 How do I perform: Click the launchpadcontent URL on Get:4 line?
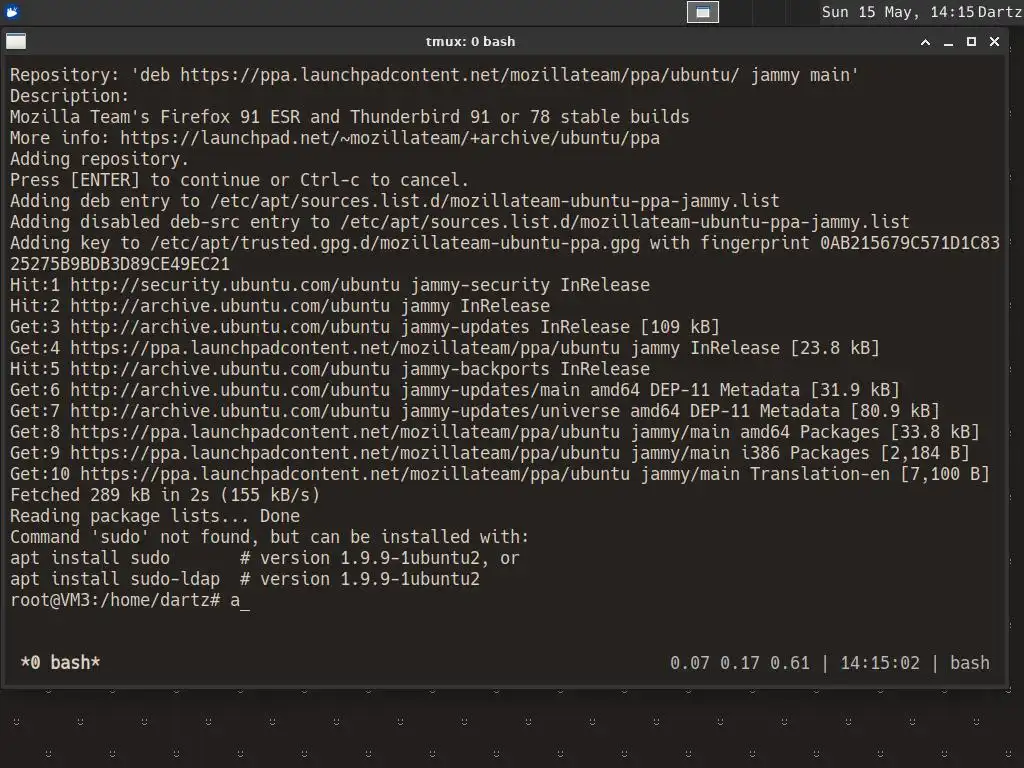coord(345,347)
